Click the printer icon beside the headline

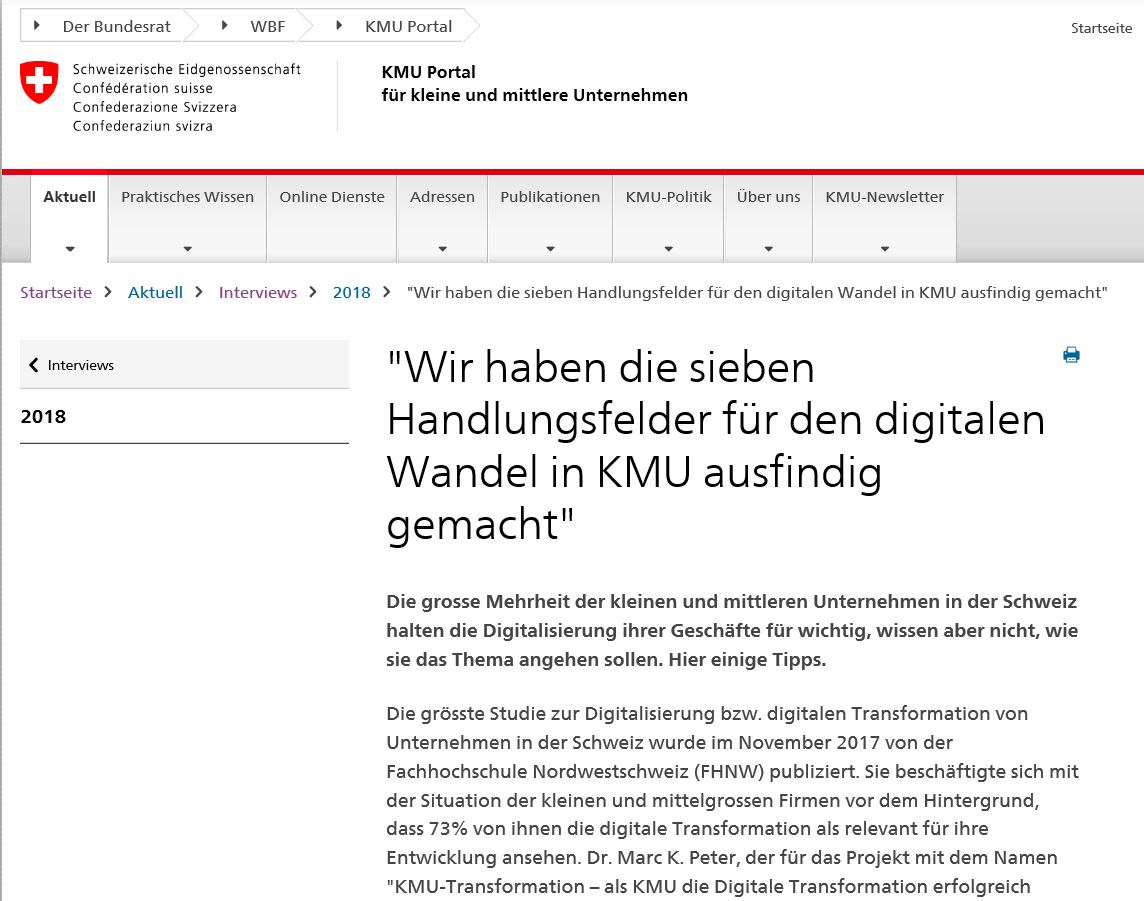(x=1071, y=355)
